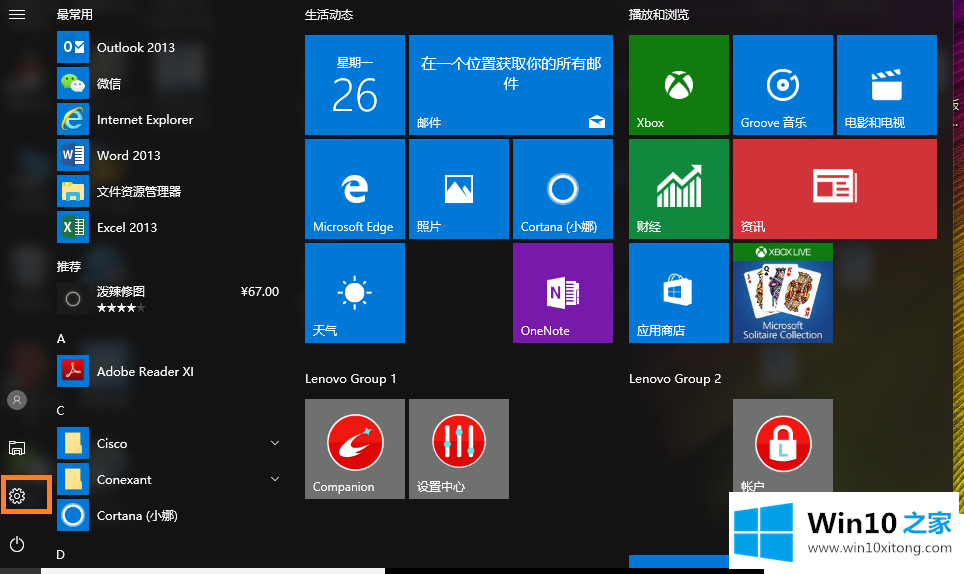Open WeChat (微信) app

(169, 83)
